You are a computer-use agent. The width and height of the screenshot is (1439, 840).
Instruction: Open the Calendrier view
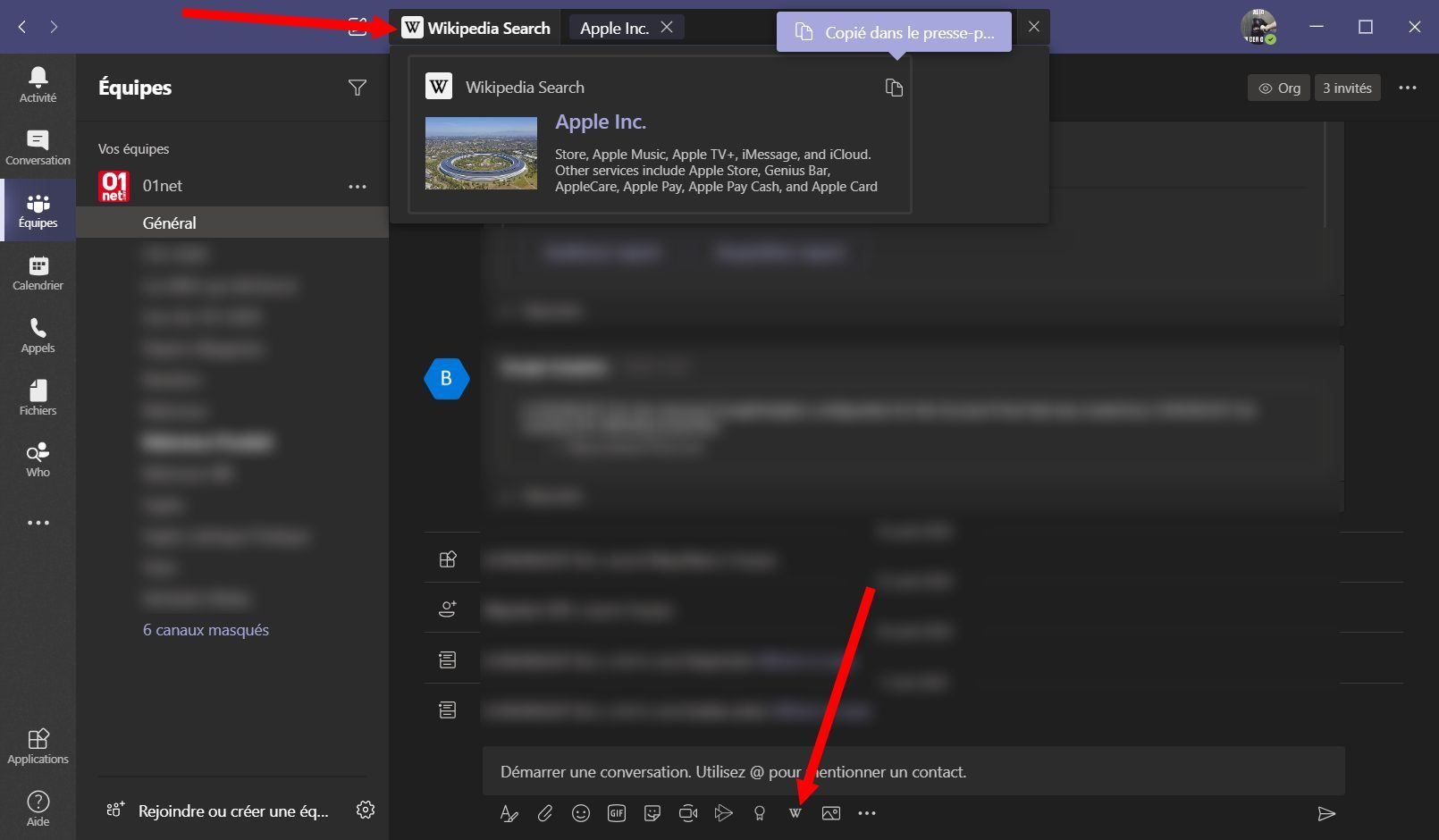point(38,273)
